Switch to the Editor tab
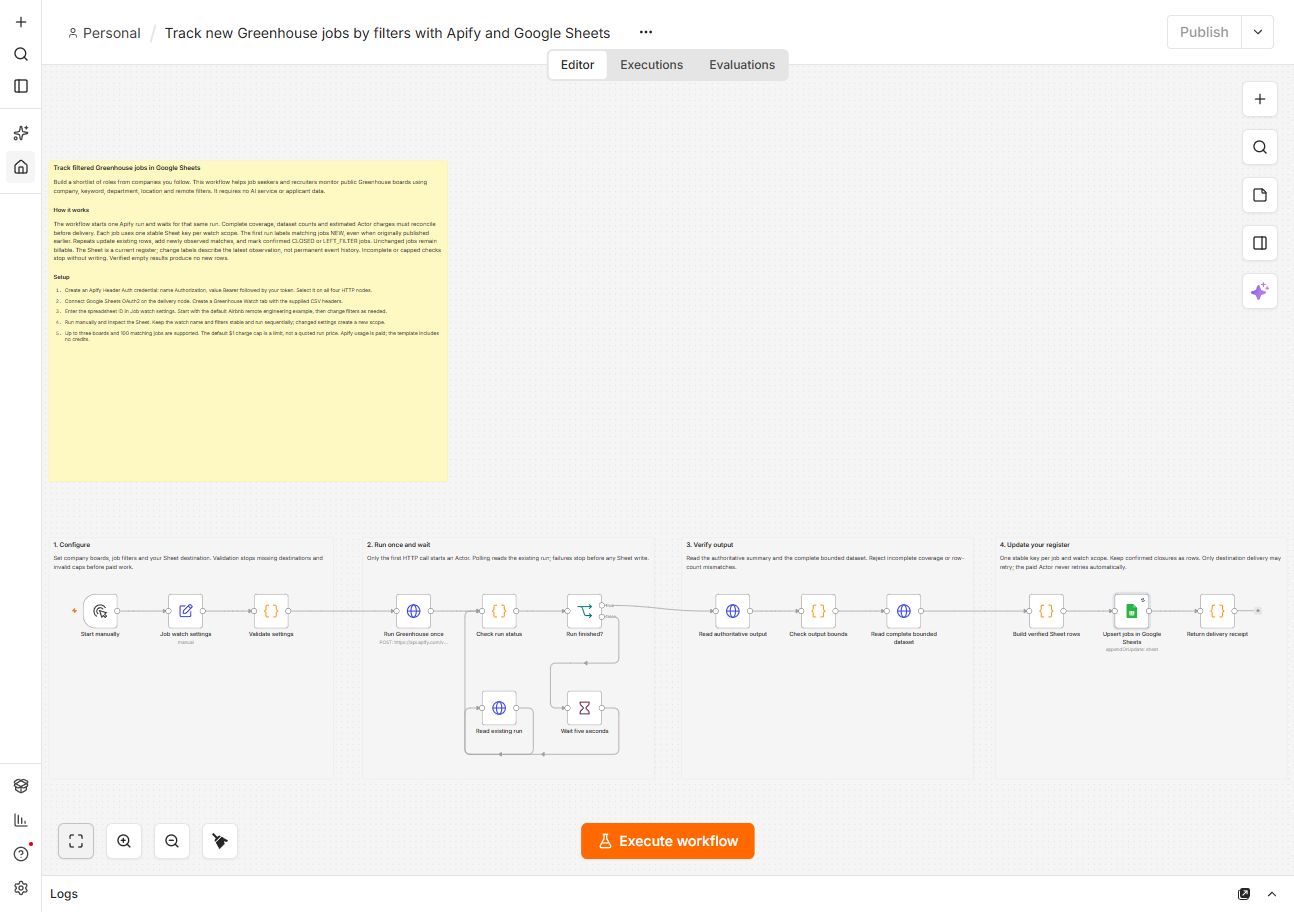This screenshot has width=1294, height=912. [x=578, y=65]
